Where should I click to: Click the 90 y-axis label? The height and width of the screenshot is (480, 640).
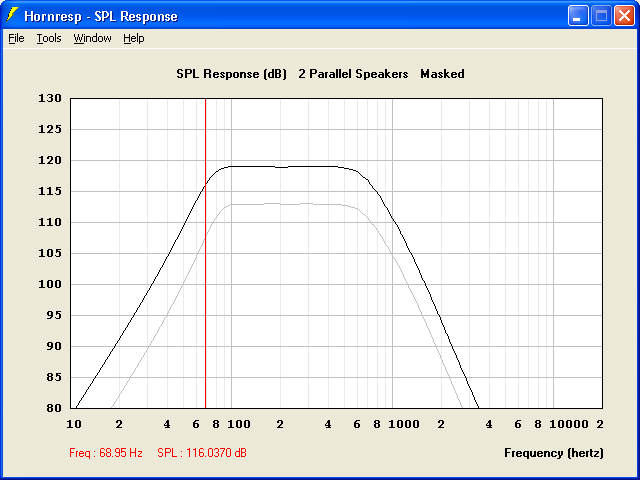(x=54, y=347)
